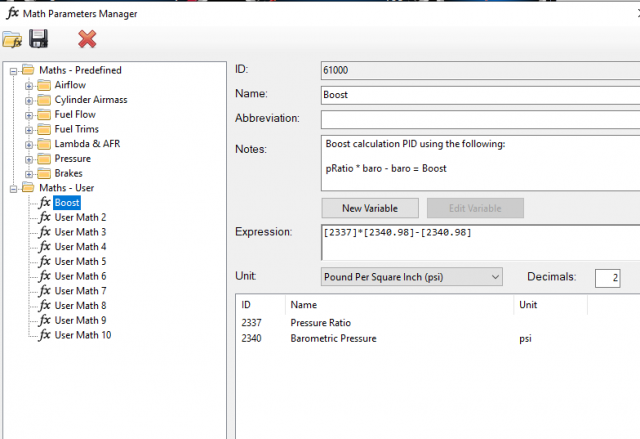Expand the Cylinder Airmass tree node

[29, 100]
